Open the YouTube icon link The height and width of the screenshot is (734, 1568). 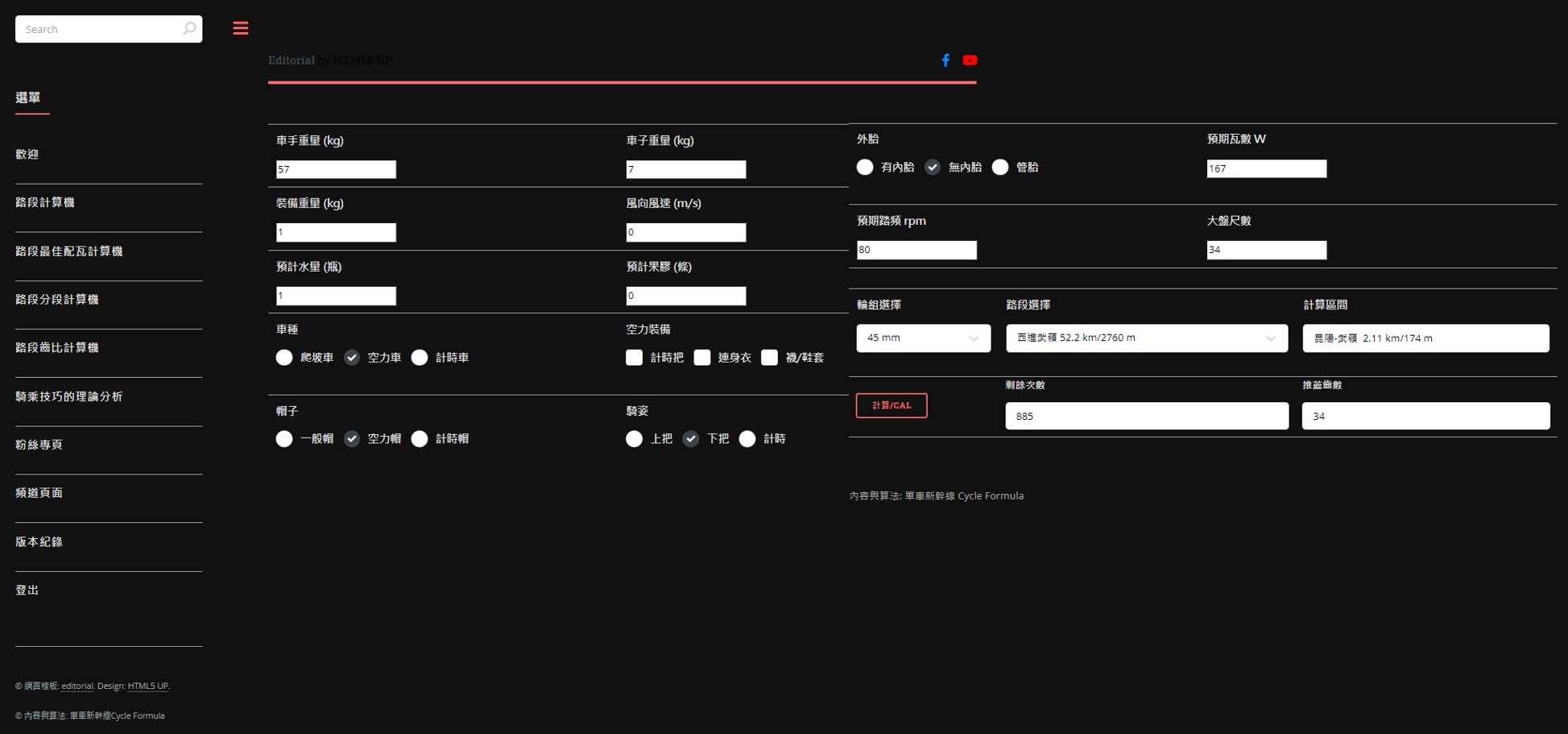[970, 60]
